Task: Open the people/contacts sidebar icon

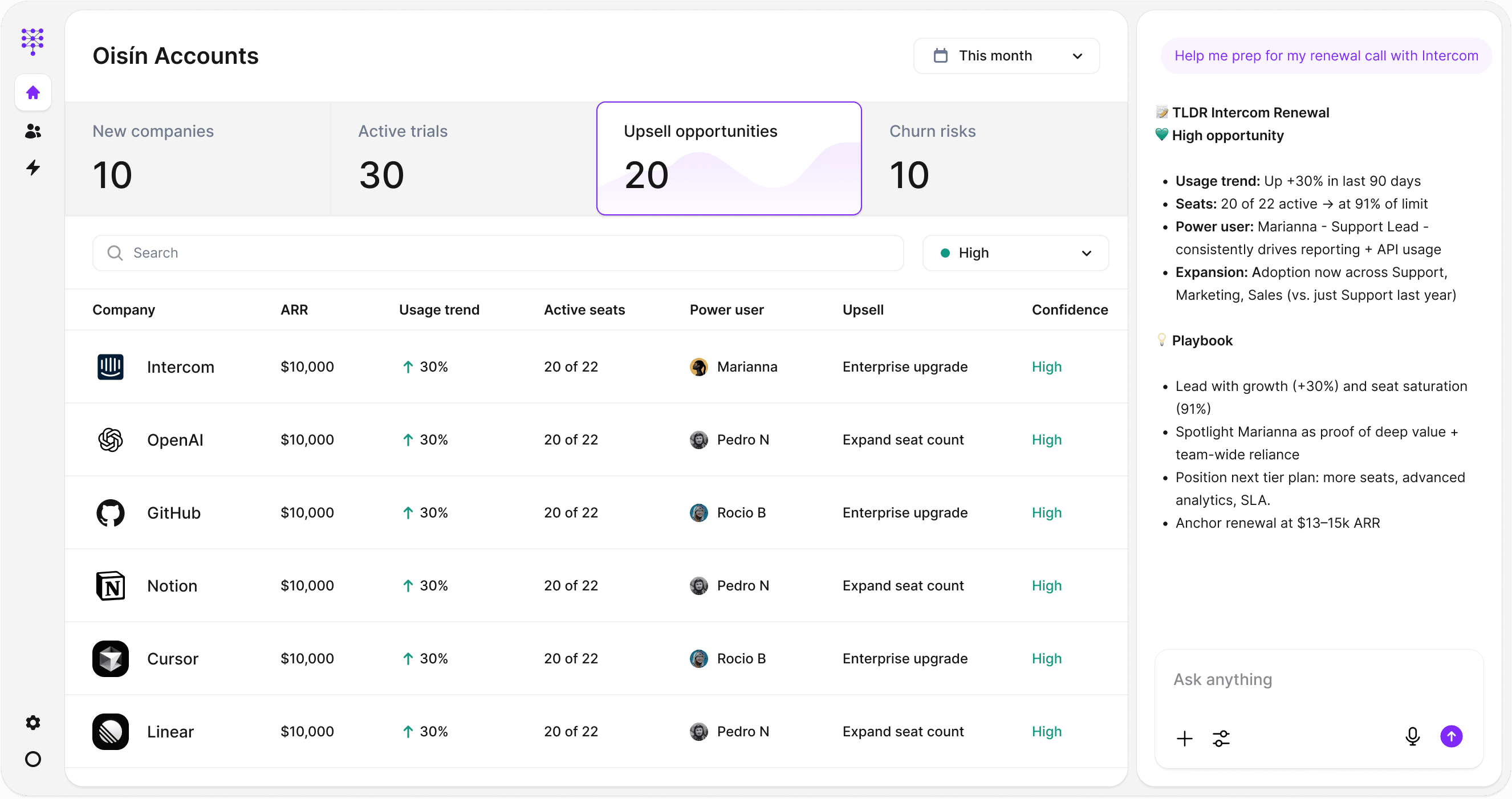Action: click(x=33, y=131)
